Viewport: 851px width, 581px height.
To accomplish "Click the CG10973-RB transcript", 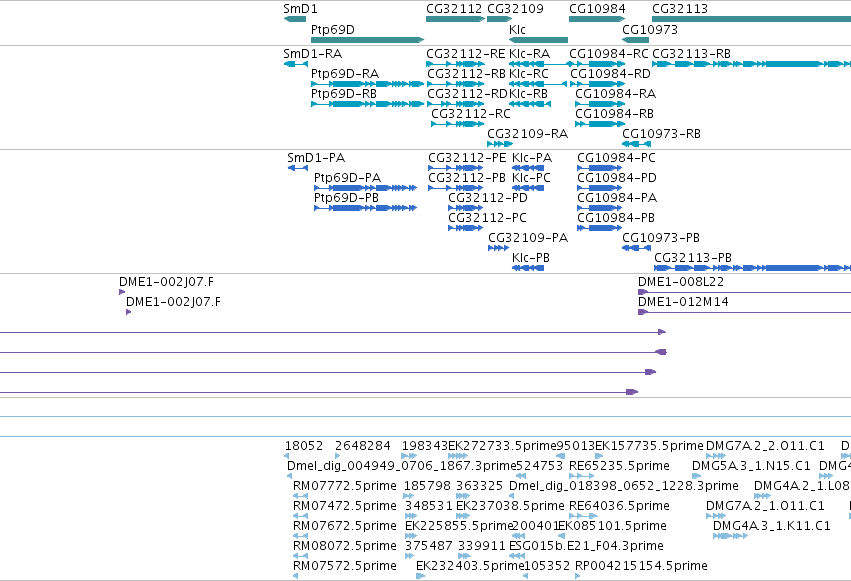I will [x=637, y=144].
